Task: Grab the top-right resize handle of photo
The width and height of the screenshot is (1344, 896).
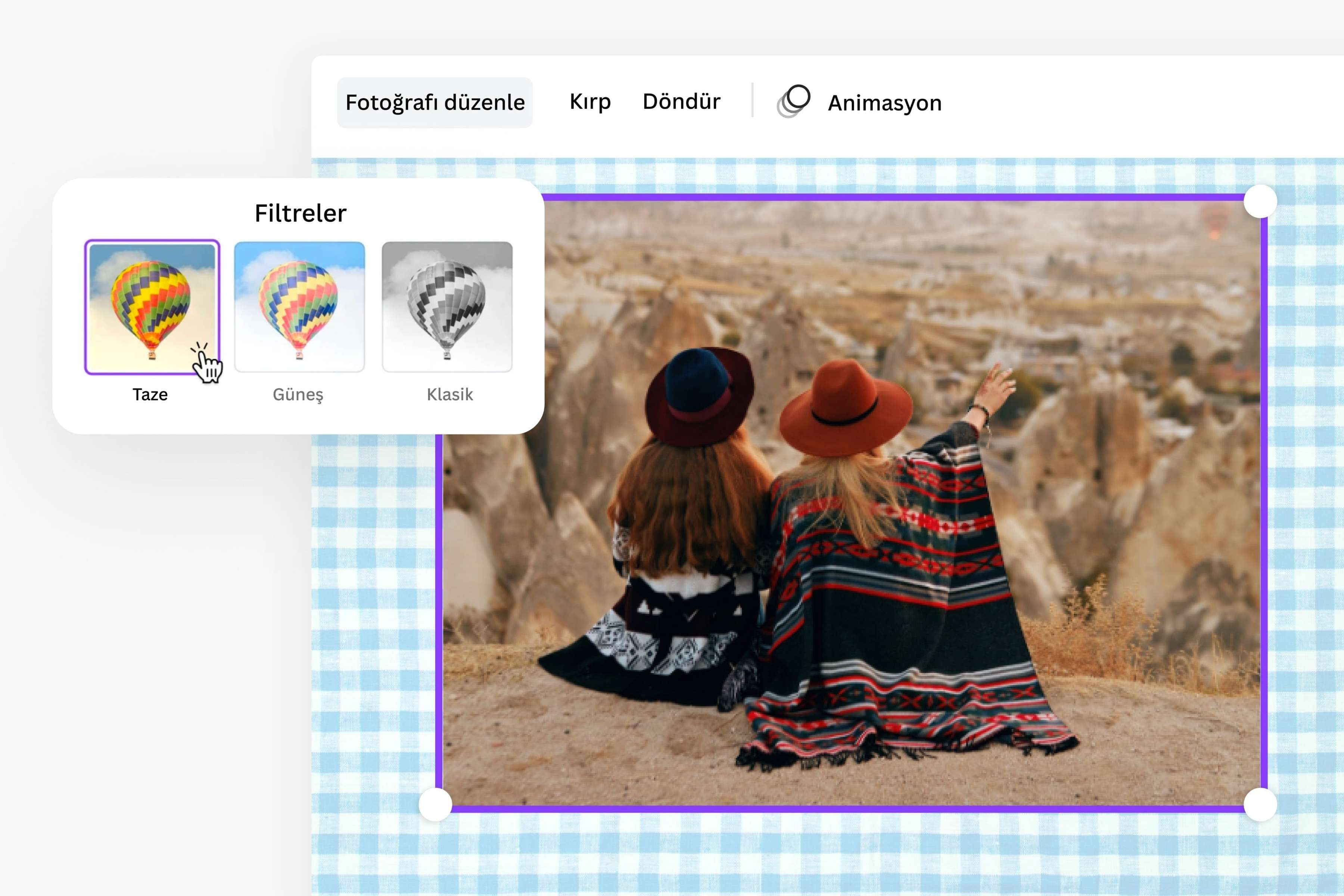Action: tap(1260, 201)
